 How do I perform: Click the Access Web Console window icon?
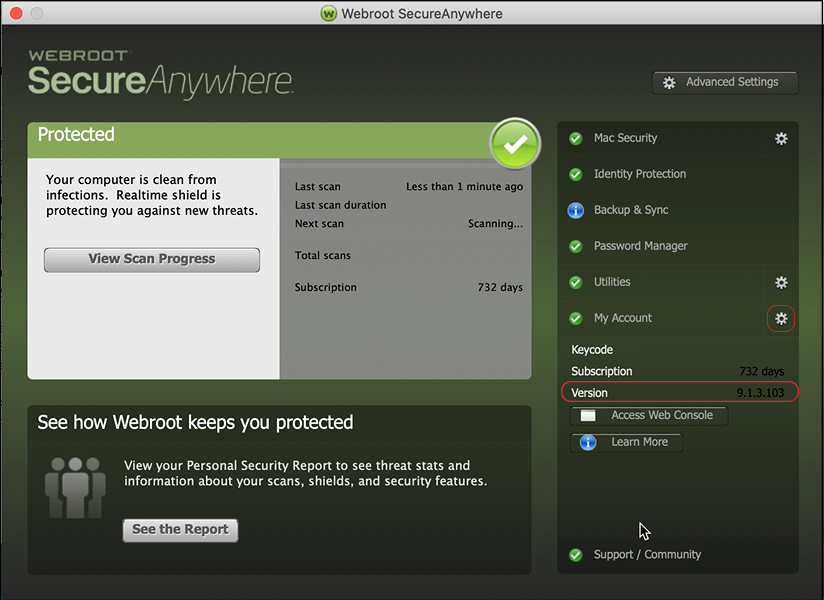(x=588, y=415)
